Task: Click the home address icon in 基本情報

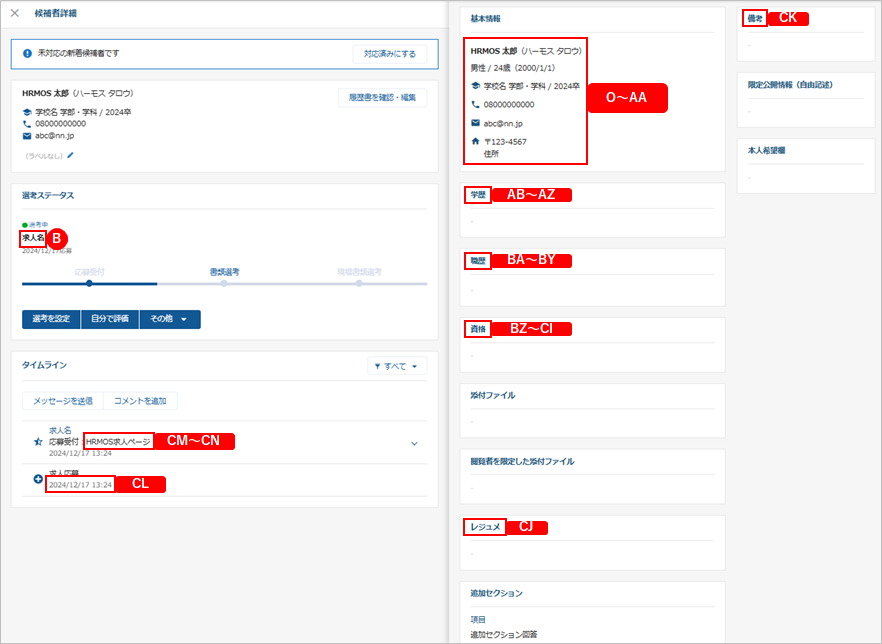Action: (x=475, y=142)
